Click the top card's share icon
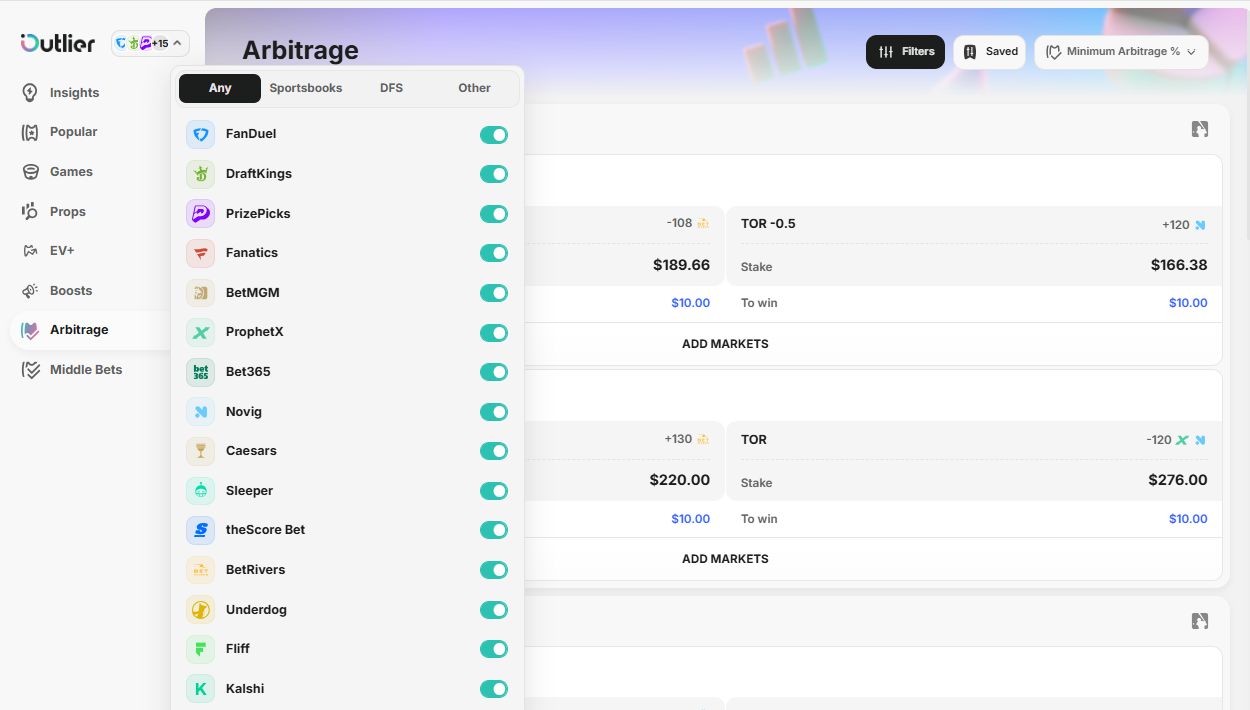Screen dimensions: 1250x710 point(1200,129)
